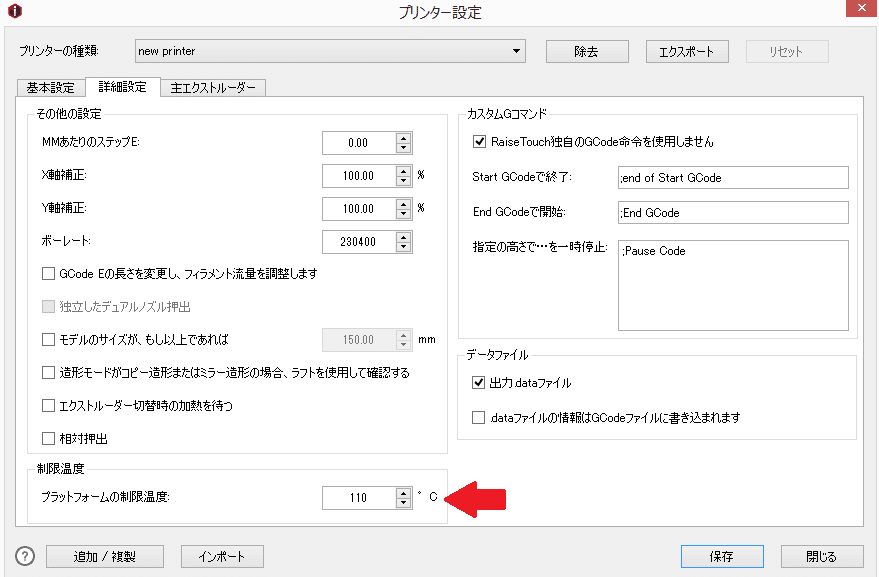This screenshot has width=879, height=577.
Task: Toggle the モデルのサイズが checkbox
Action: (x=49, y=340)
